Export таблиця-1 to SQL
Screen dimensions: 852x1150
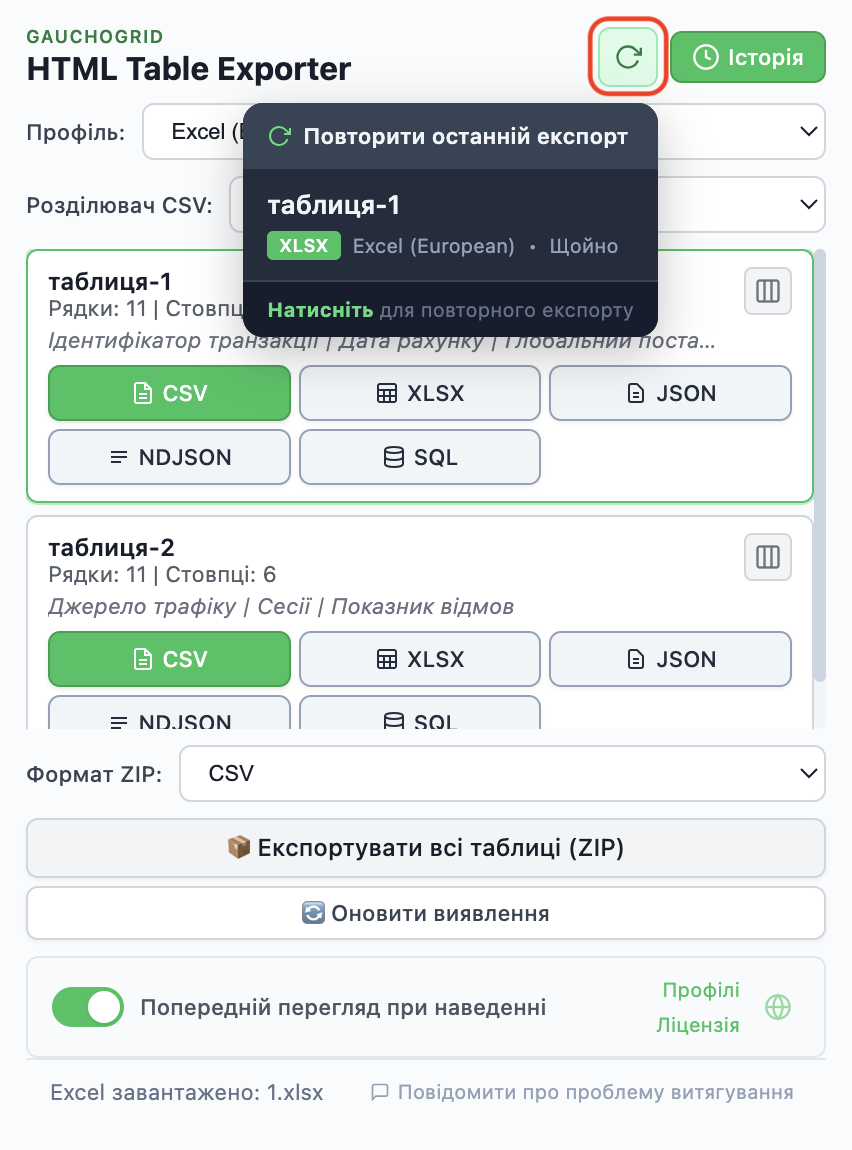(x=420, y=457)
